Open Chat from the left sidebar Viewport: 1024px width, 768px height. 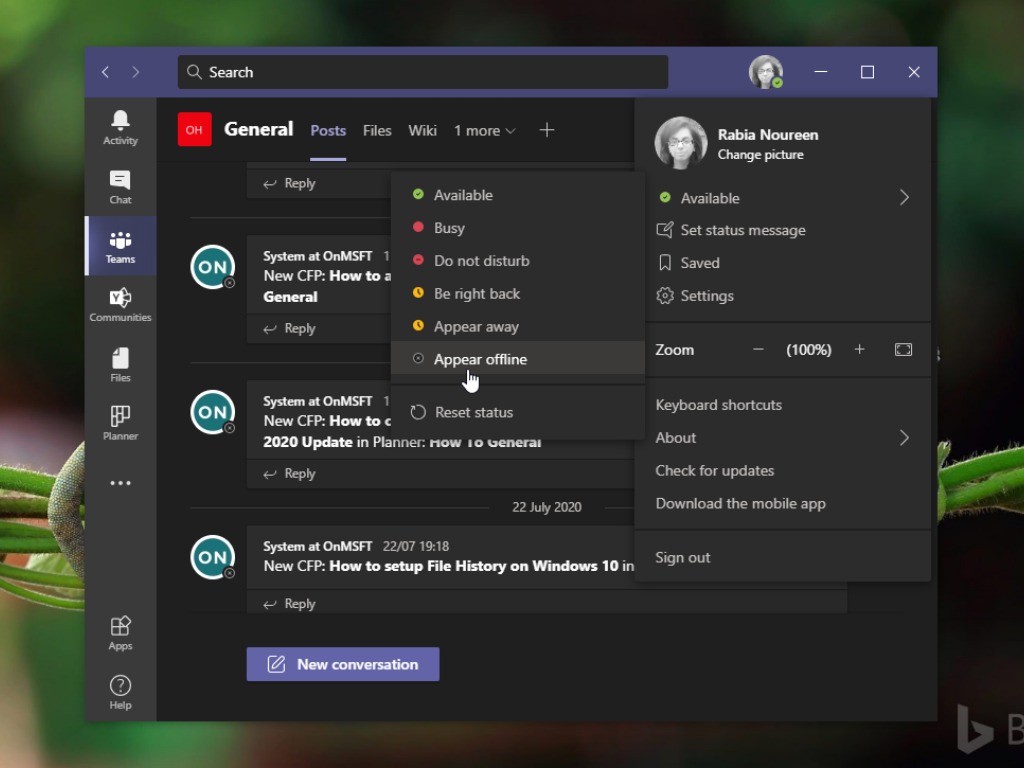coord(120,186)
